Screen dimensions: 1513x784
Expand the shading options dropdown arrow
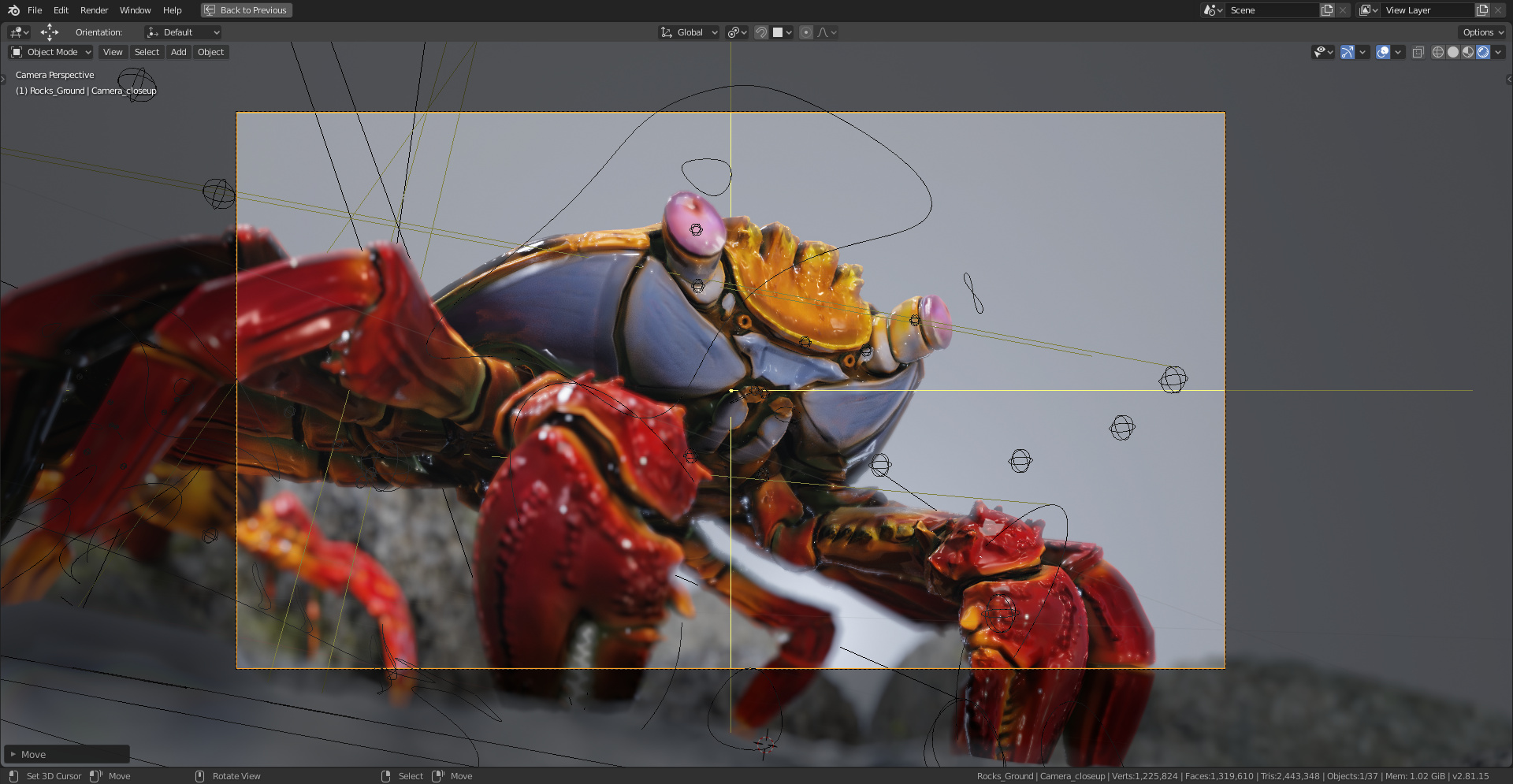[1498, 52]
